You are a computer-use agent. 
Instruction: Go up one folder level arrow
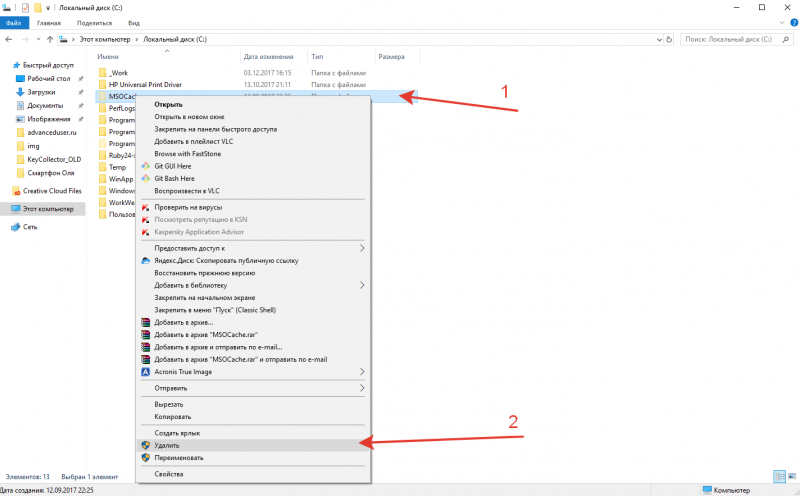[49, 39]
